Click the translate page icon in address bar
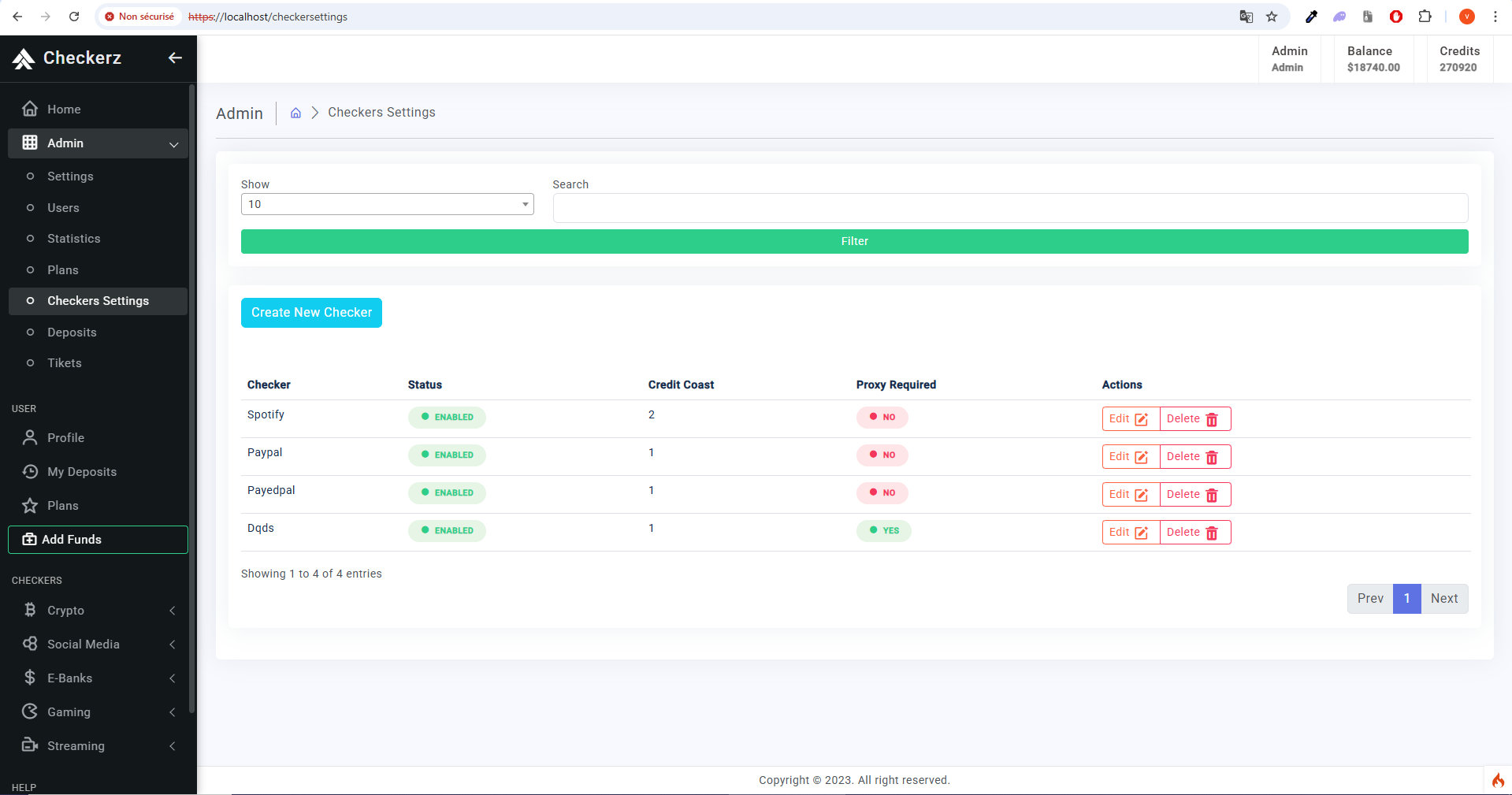 click(x=1246, y=17)
